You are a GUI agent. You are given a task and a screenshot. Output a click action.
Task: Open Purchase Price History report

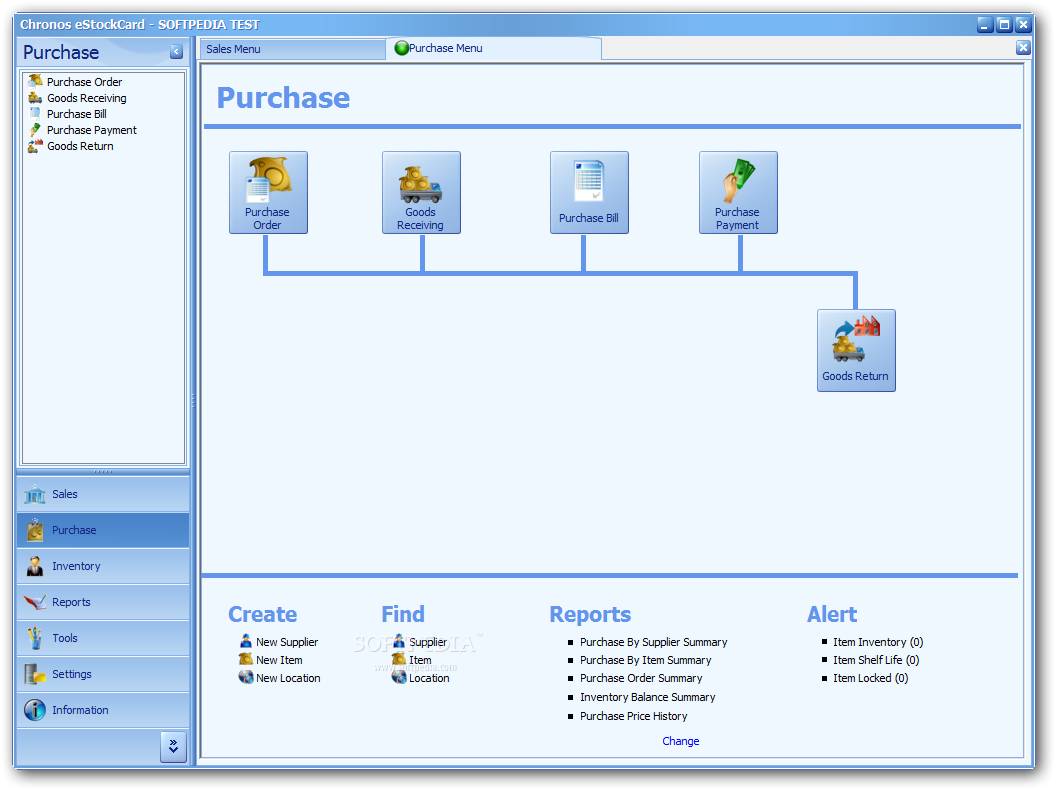(633, 716)
